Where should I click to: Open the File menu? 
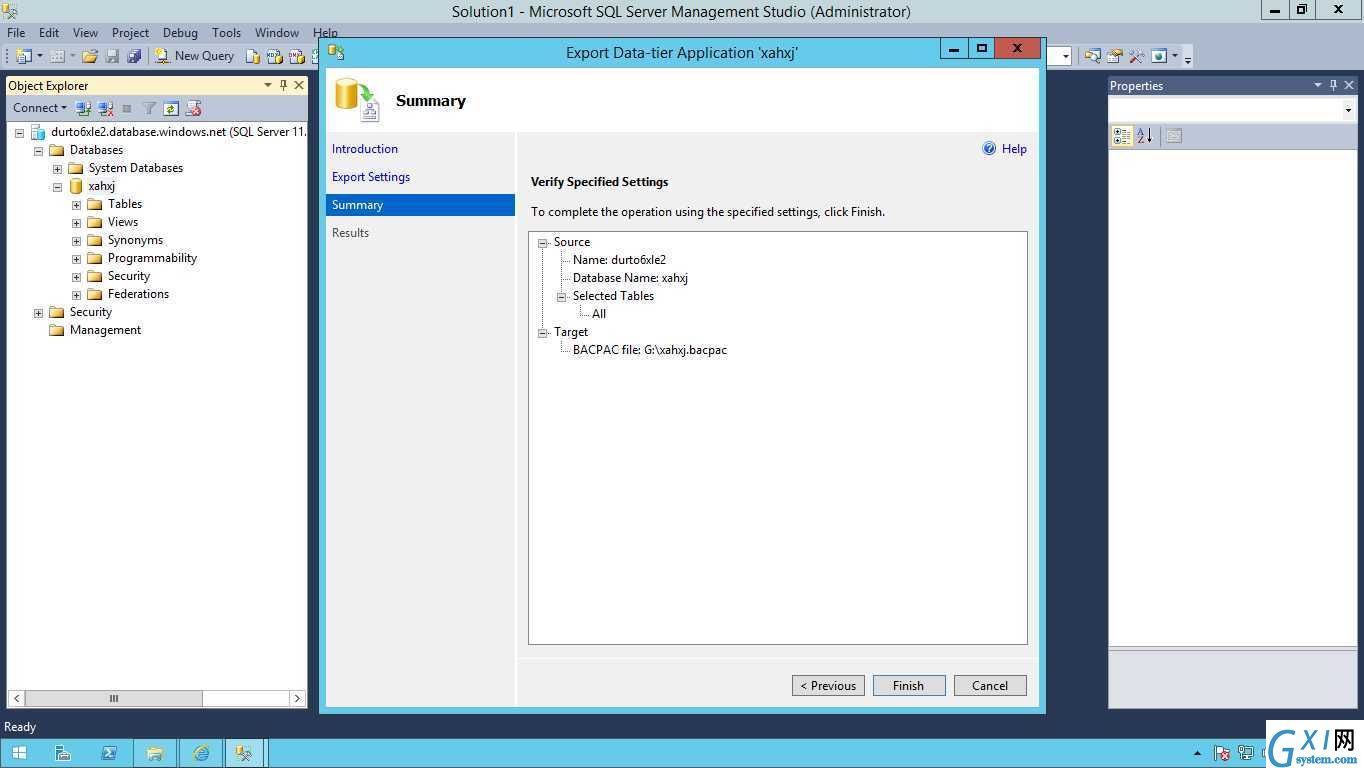(x=16, y=33)
